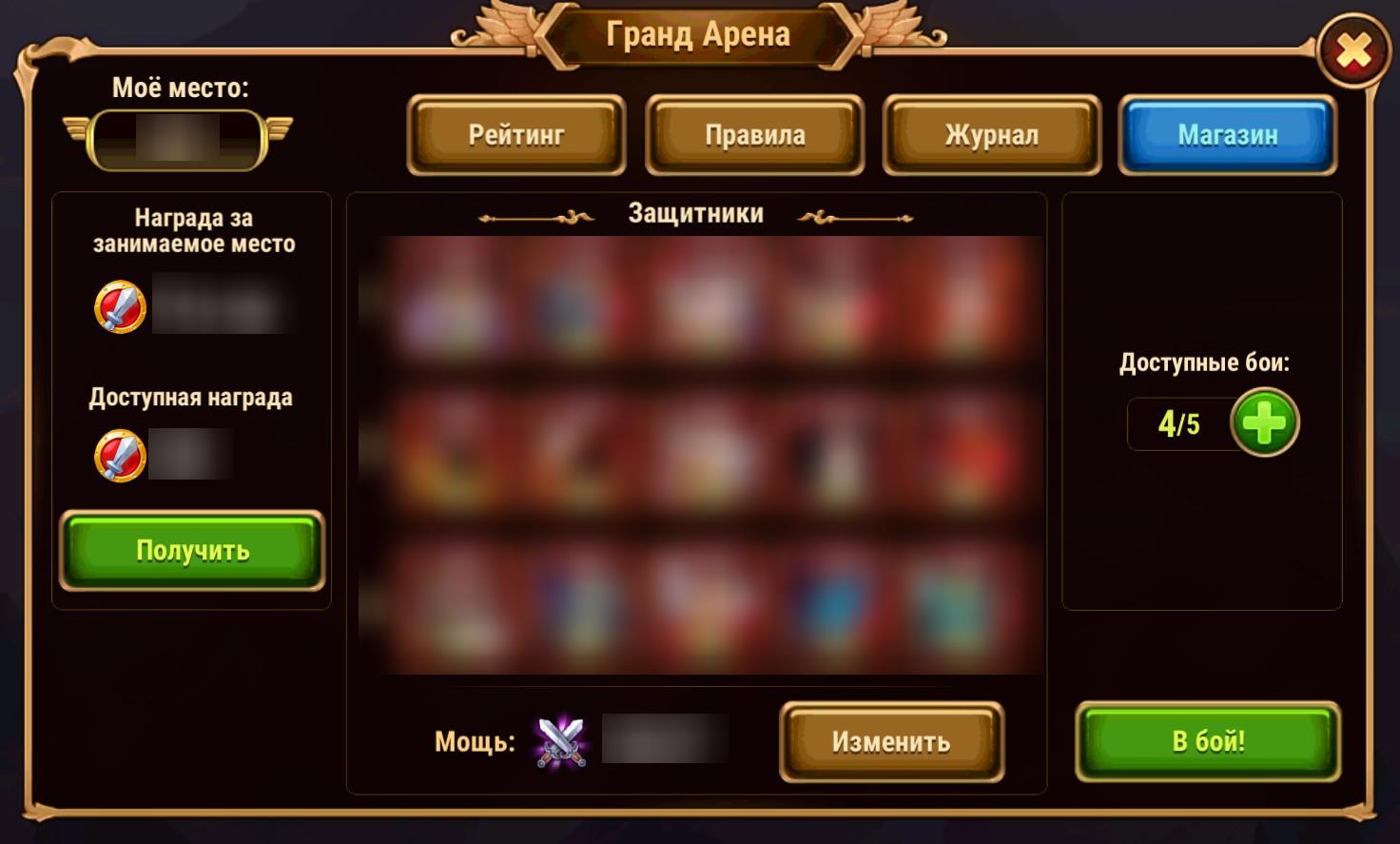Click the green plus to add battles
The height and width of the screenshot is (844, 1400).
(1264, 422)
